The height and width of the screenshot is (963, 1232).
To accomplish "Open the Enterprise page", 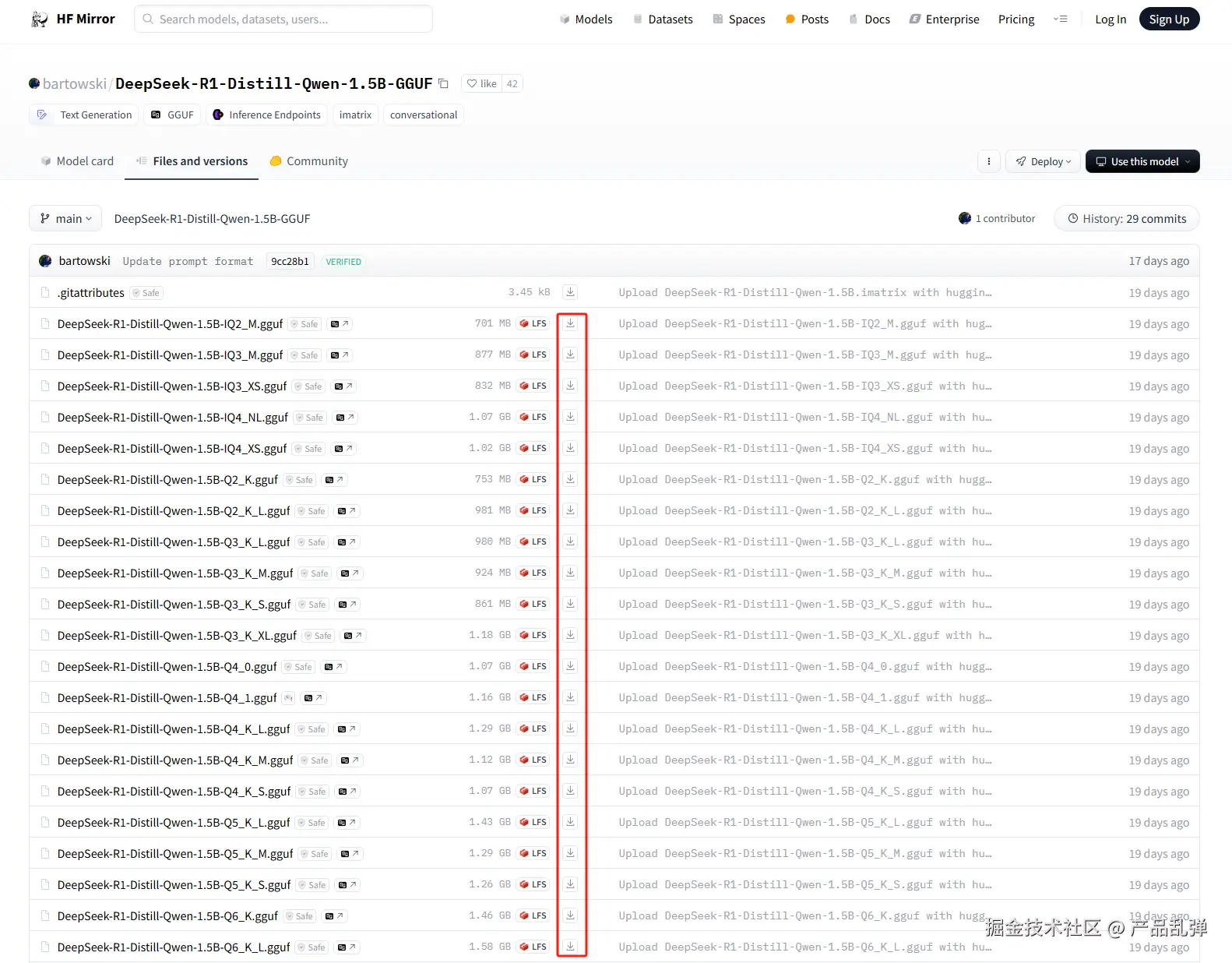I will 944,19.
